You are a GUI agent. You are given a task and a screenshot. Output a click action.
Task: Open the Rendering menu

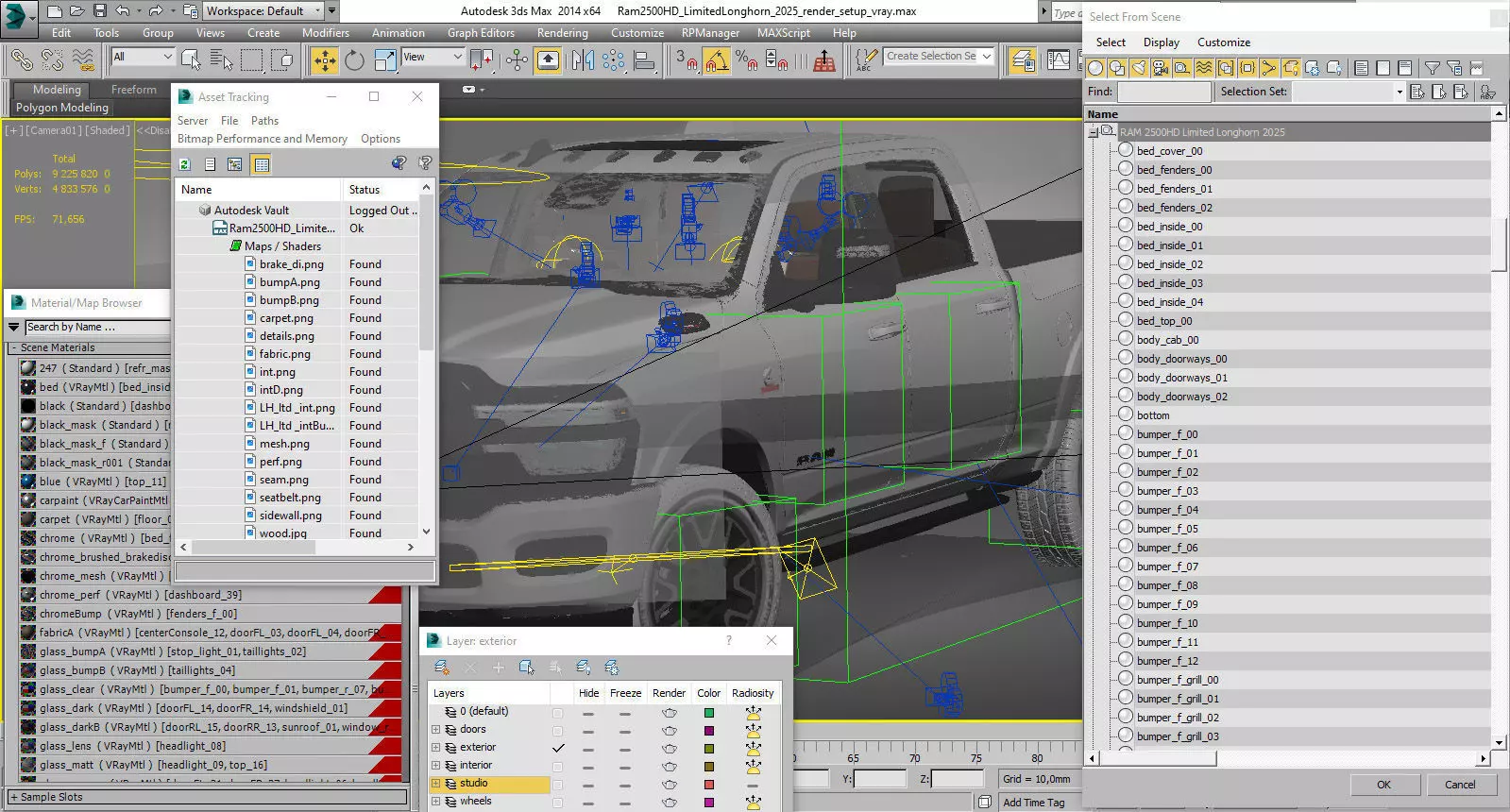click(x=562, y=33)
